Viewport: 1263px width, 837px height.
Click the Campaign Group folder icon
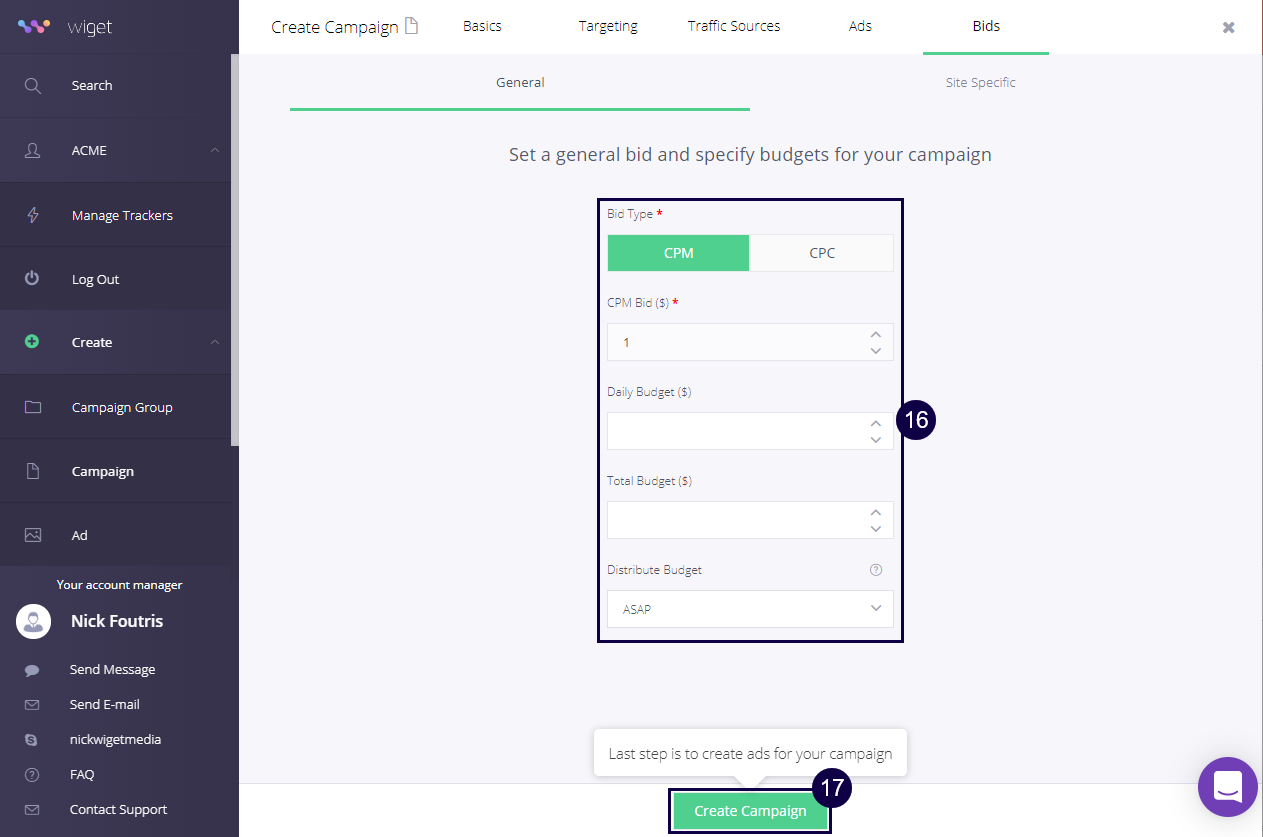click(x=33, y=407)
